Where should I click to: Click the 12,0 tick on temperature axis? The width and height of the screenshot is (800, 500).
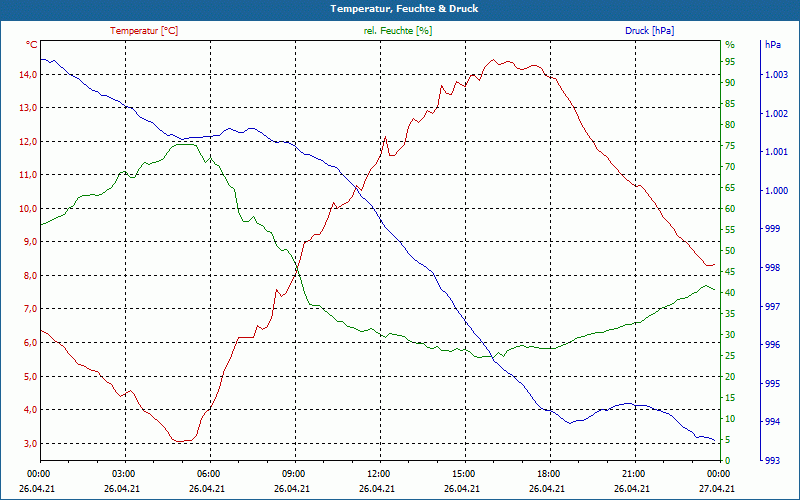tap(29, 141)
